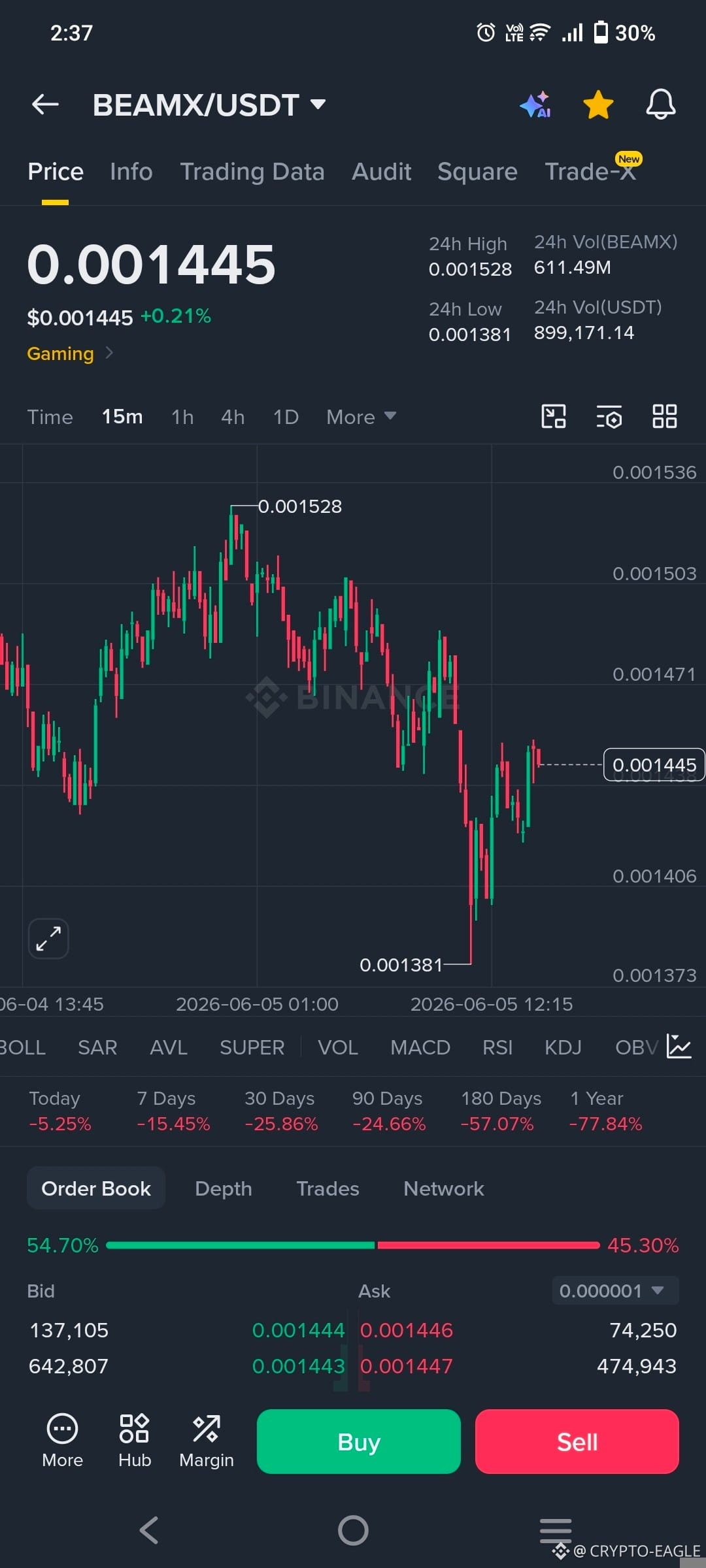Open price alerts bell icon
This screenshot has width=706, height=1568.
tap(661, 105)
